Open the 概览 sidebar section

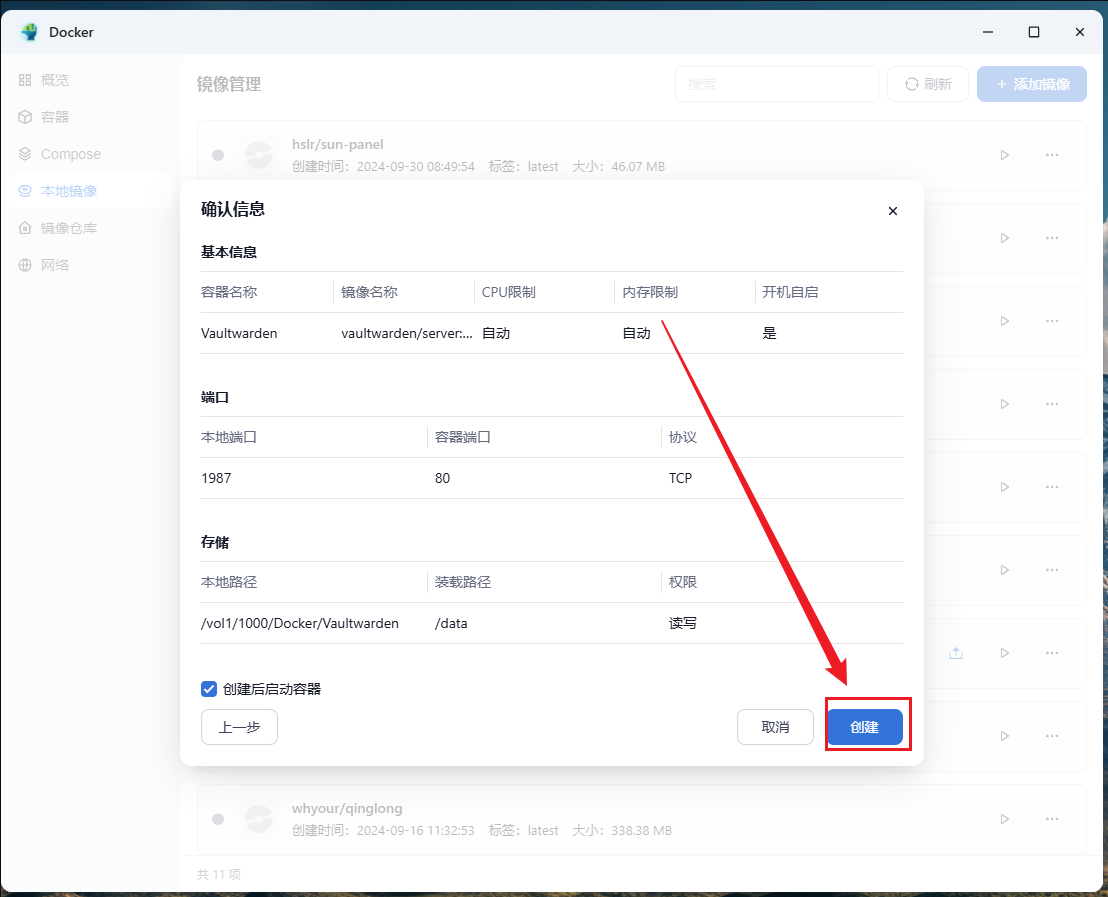tap(55, 80)
